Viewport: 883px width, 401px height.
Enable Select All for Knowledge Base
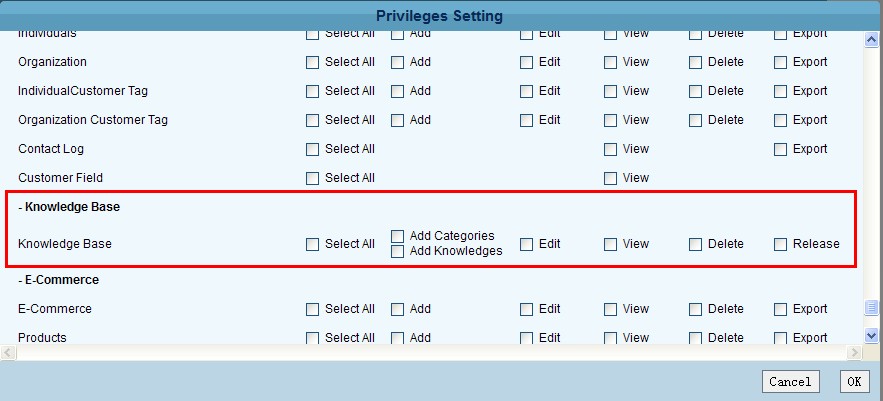[313, 244]
